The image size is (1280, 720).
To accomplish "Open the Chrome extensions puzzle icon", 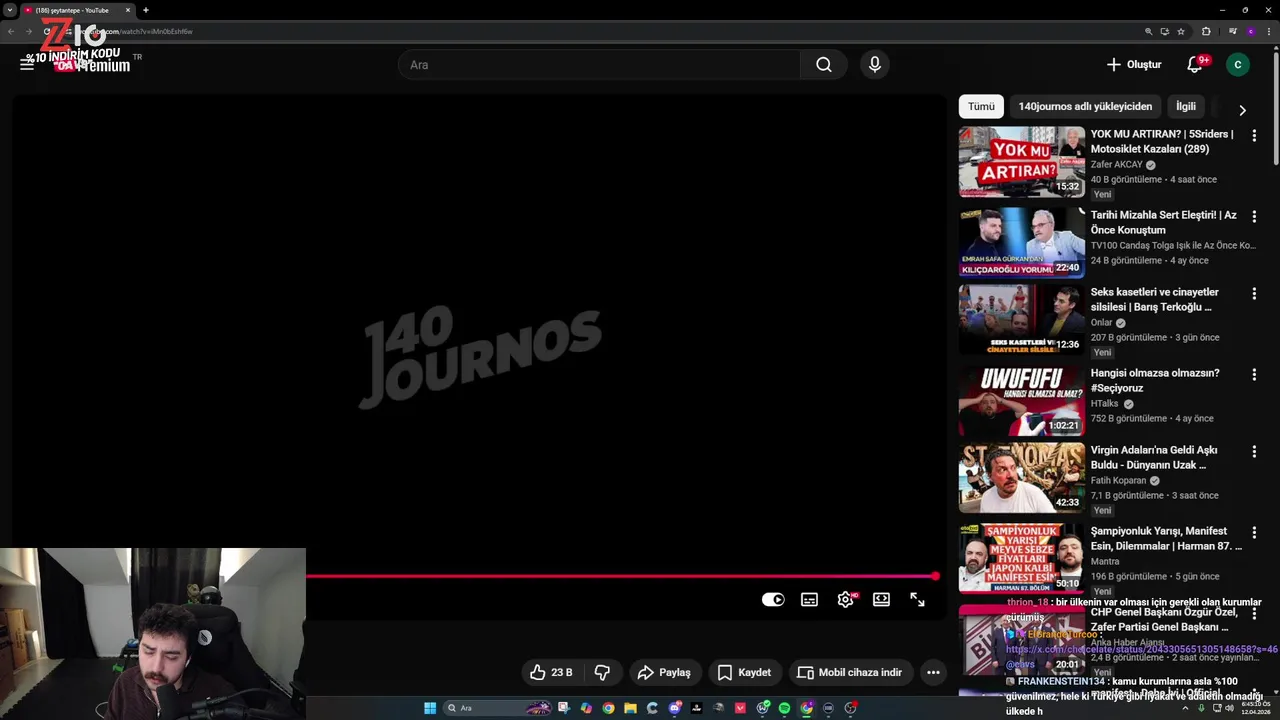I will click(x=1206, y=31).
